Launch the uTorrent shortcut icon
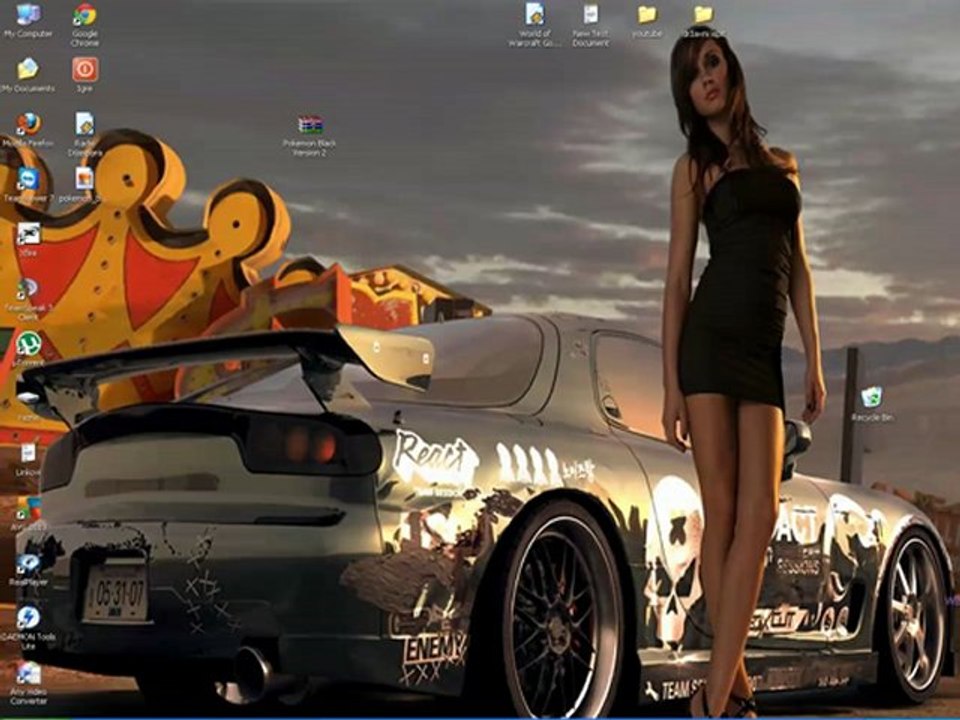 click(28, 343)
